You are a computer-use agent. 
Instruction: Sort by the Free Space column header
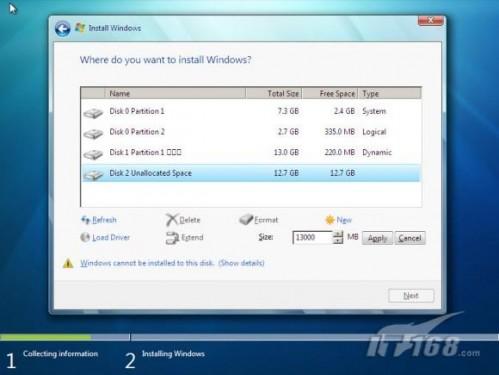(x=330, y=94)
